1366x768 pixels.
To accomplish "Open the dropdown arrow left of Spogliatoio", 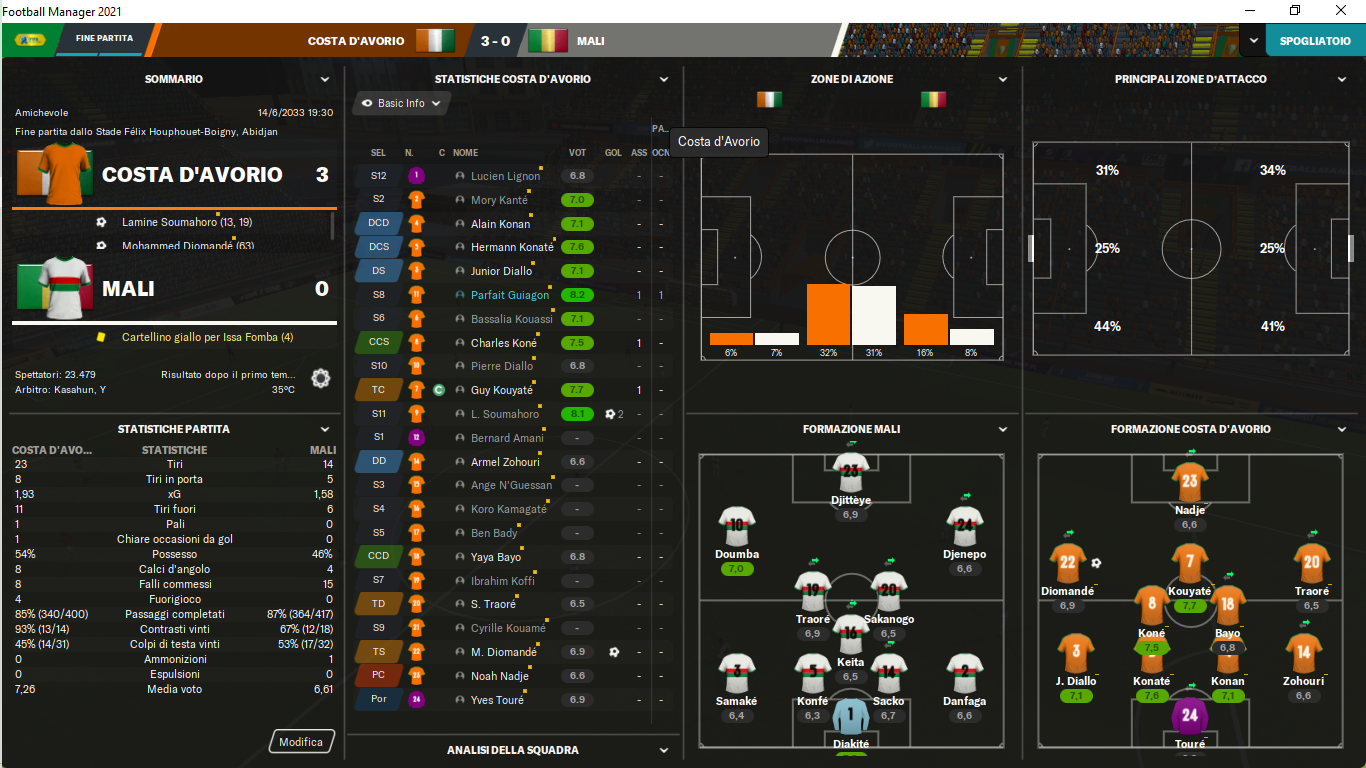I will (1253, 41).
